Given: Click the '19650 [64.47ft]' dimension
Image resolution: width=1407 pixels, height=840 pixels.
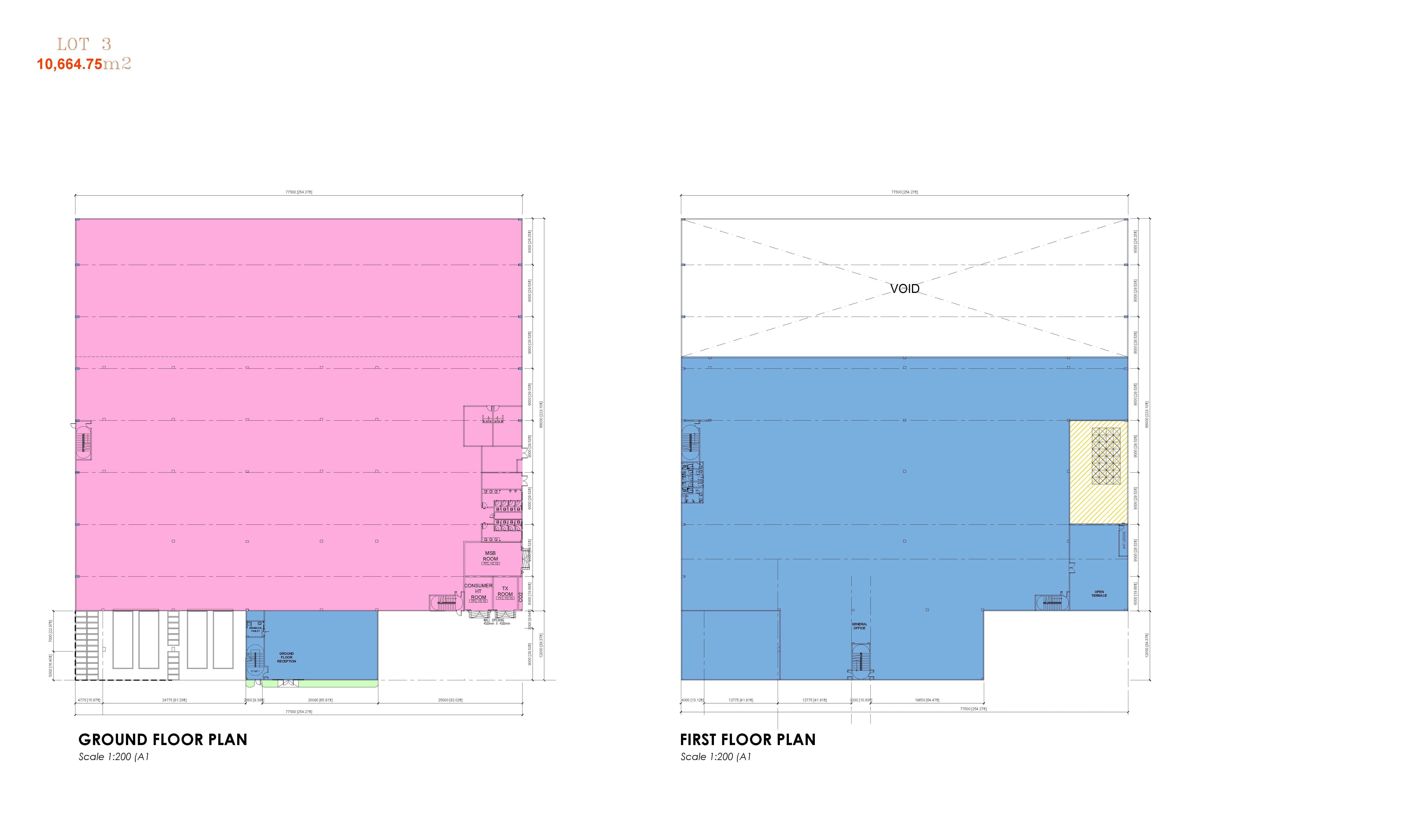Looking at the screenshot, I should (927, 700).
